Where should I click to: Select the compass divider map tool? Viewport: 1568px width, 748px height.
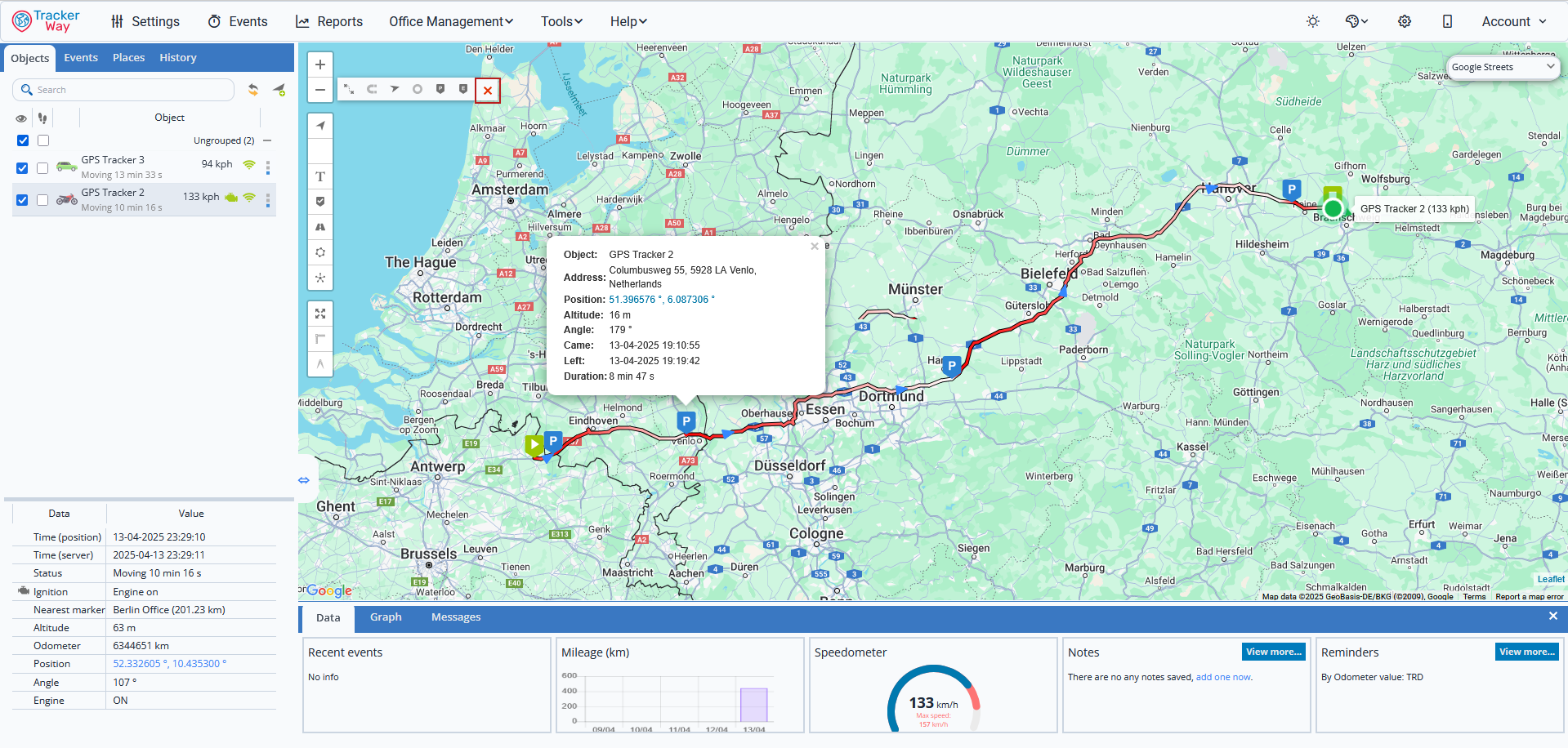[320, 364]
